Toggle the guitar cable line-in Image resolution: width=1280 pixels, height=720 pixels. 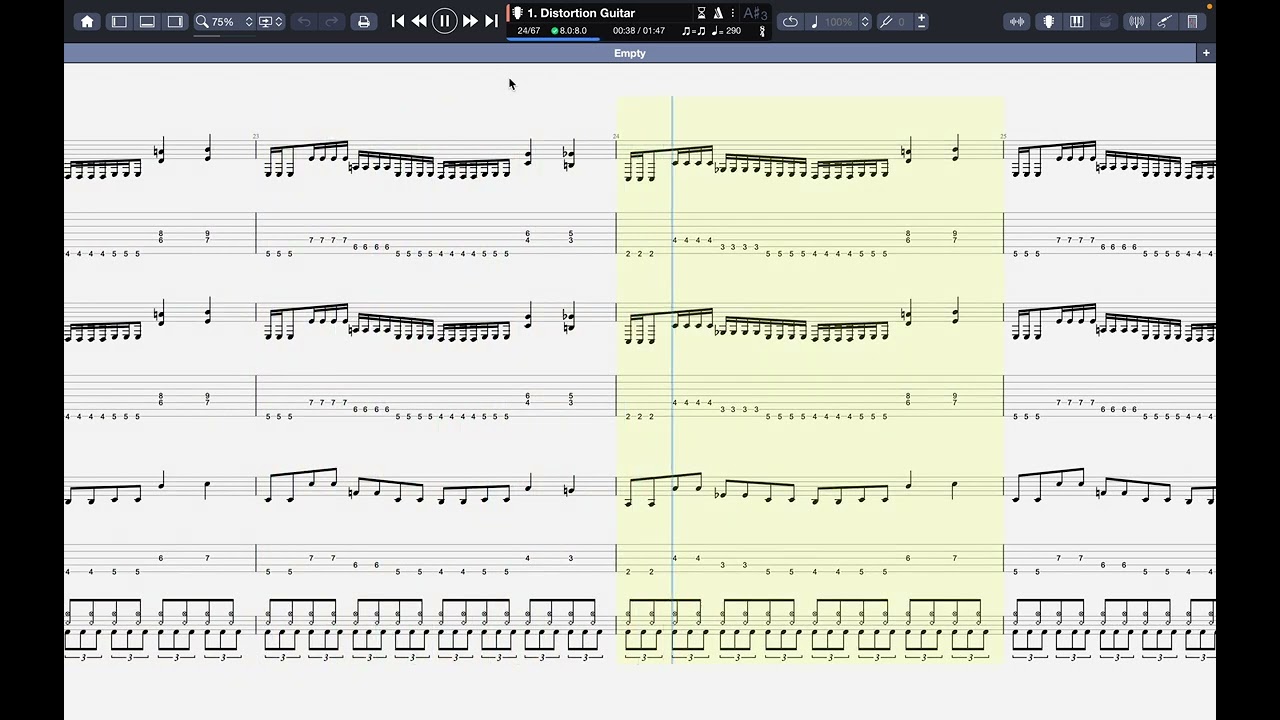point(1165,21)
